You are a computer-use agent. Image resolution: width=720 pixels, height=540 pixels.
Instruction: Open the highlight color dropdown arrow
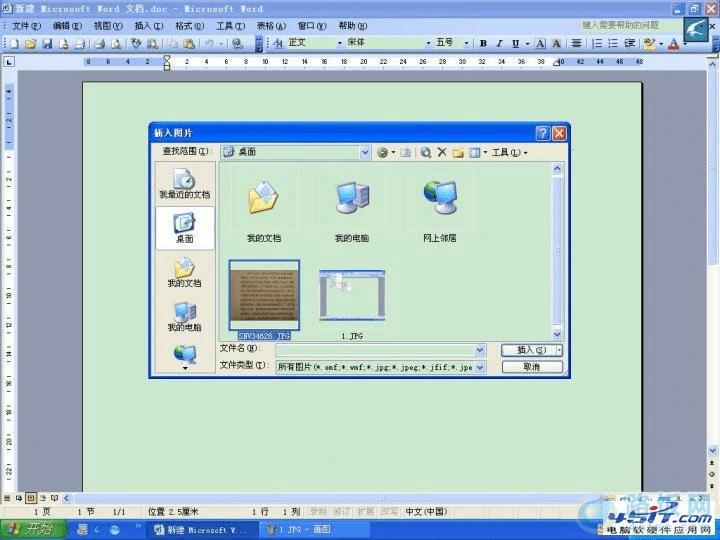(661, 44)
